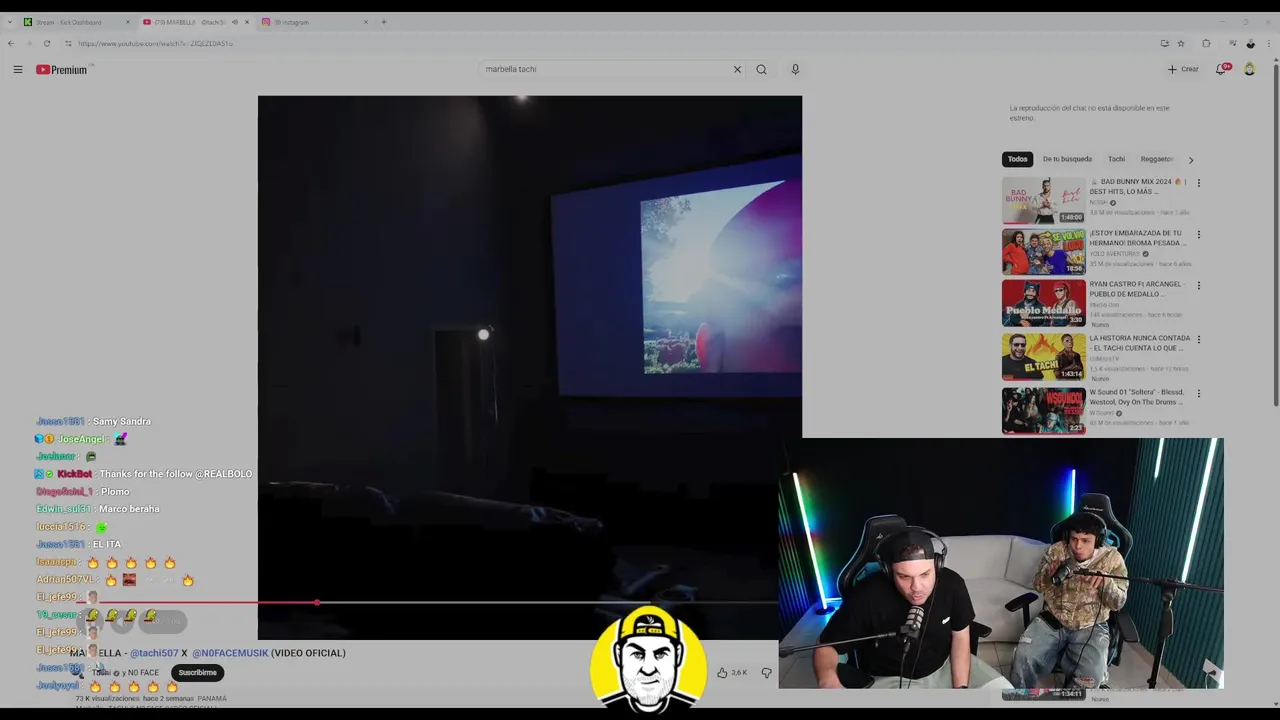This screenshot has width=1280, height=720.
Task: Open options menu for W Sound 01 video
Action: 1198,393
